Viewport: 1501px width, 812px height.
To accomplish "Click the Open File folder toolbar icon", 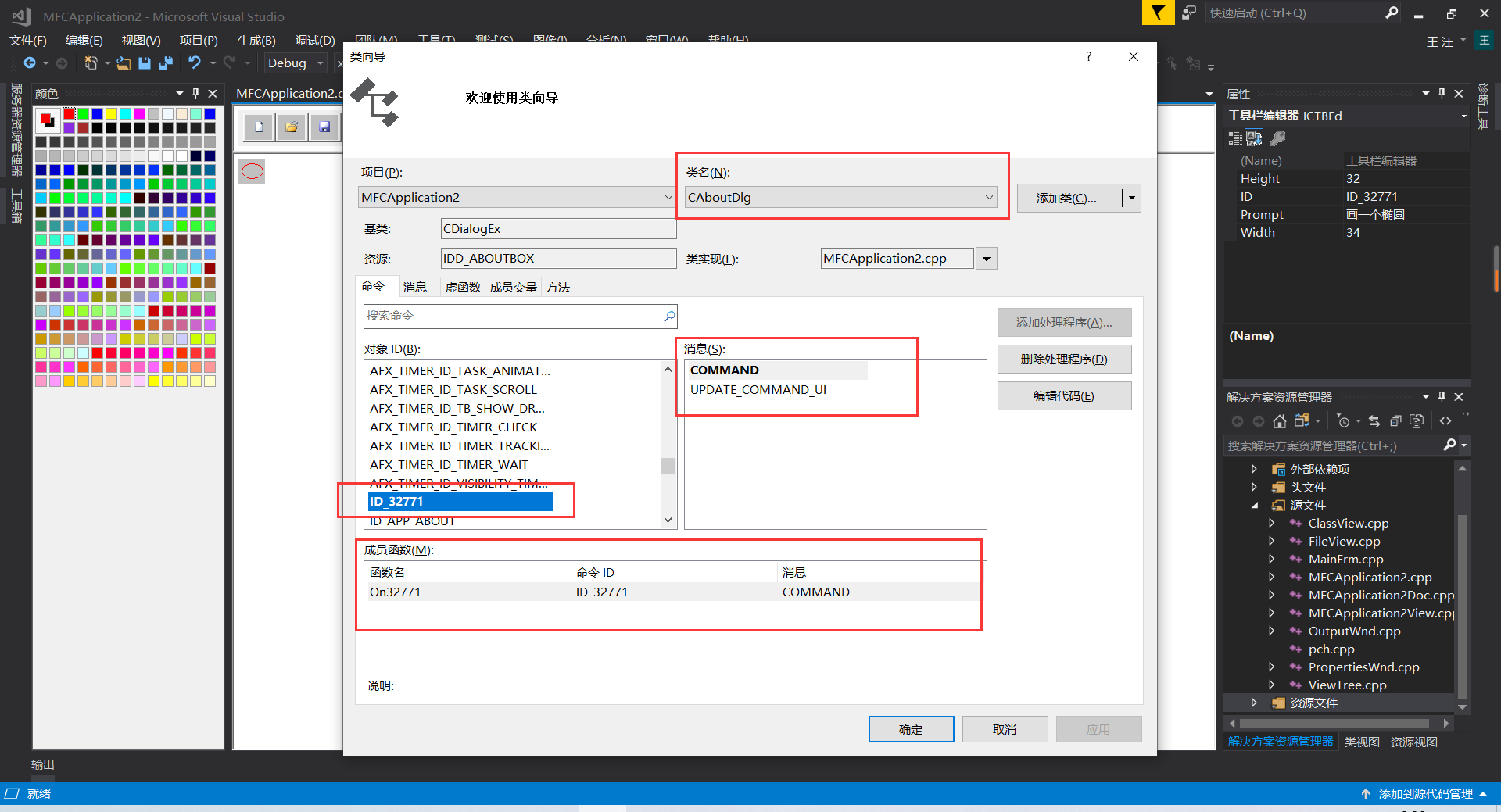I will click(124, 63).
